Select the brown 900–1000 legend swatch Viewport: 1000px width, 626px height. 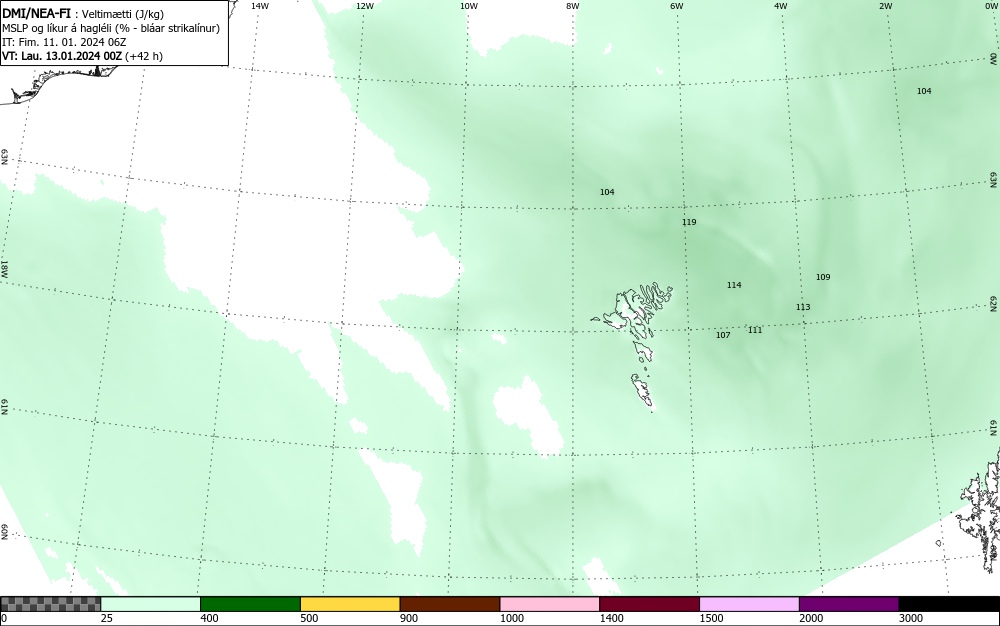pos(450,604)
